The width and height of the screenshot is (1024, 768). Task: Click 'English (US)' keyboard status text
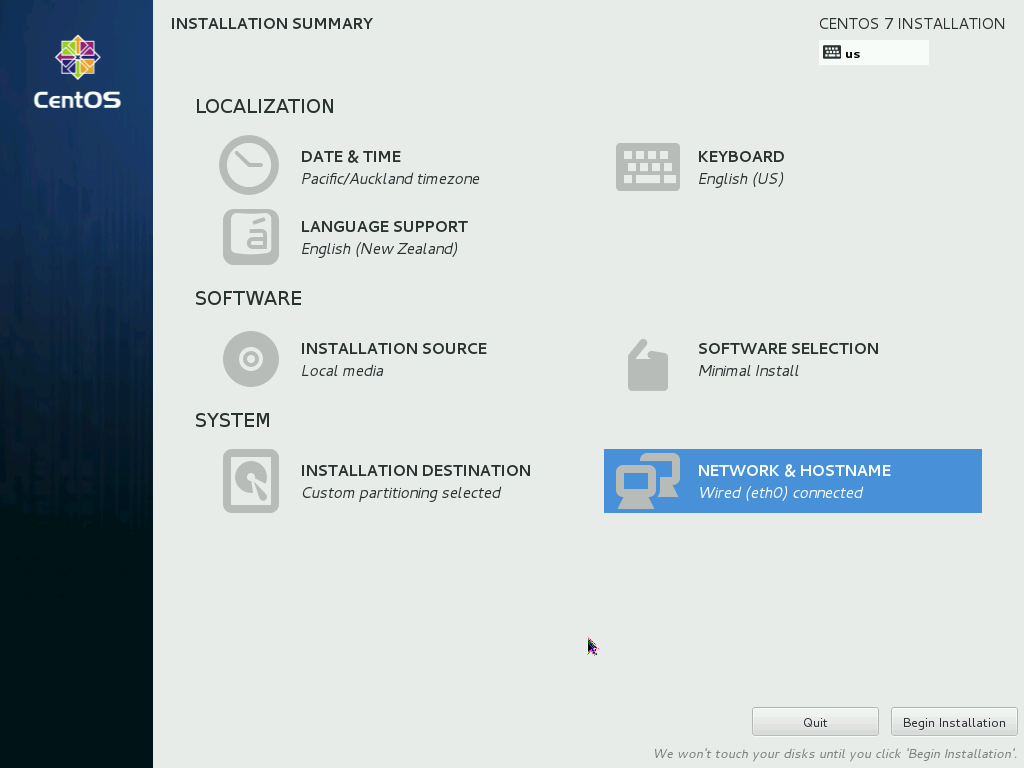(x=741, y=179)
